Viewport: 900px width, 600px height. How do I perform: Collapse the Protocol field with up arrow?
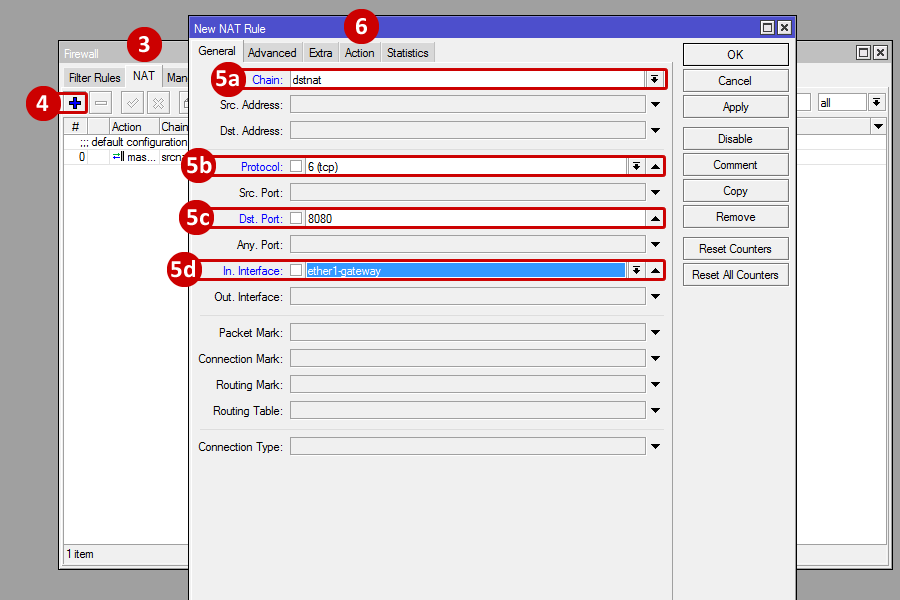tap(655, 167)
